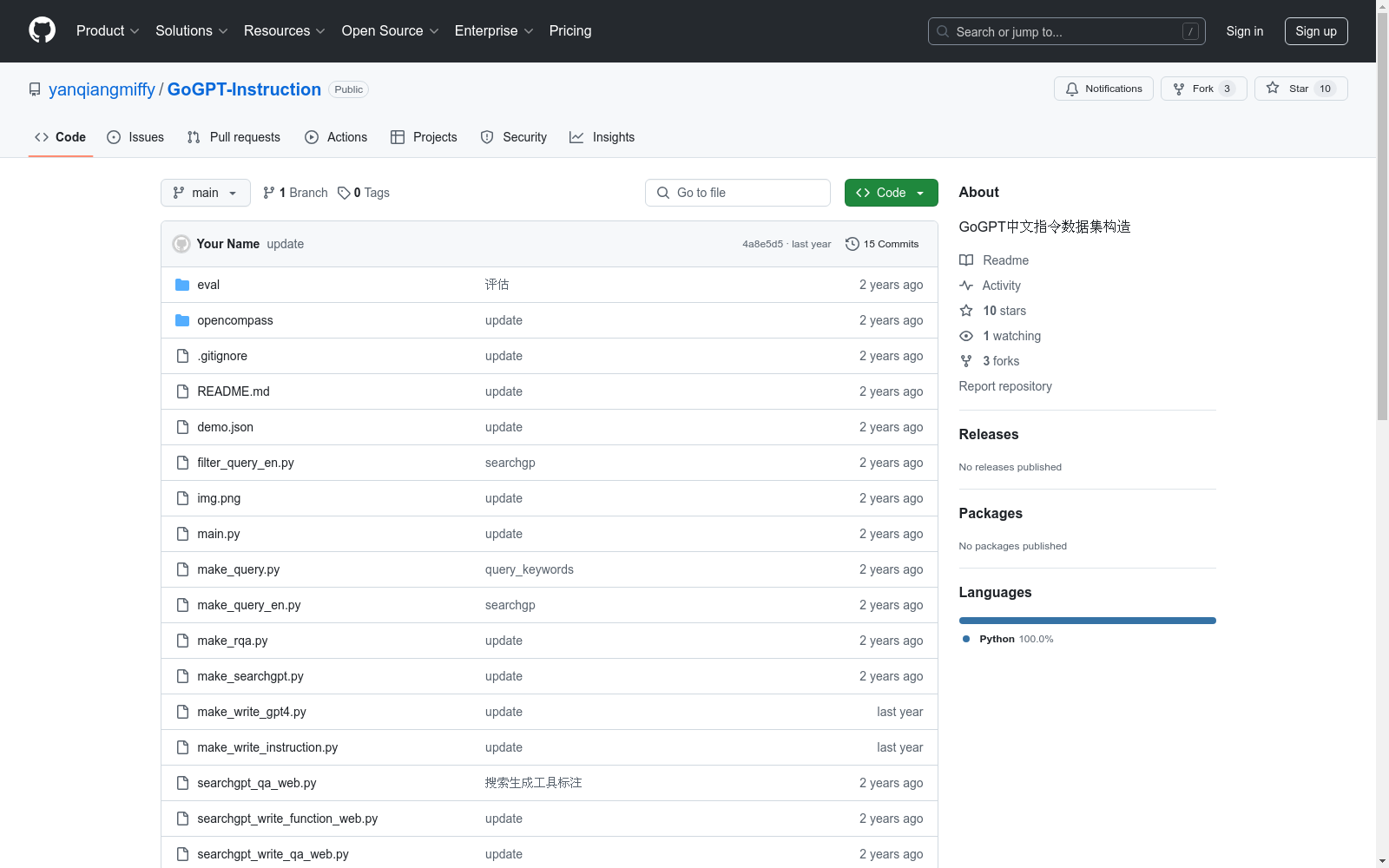This screenshot has width=1389, height=868.
Task: Click the Releases heading
Action: click(989, 434)
